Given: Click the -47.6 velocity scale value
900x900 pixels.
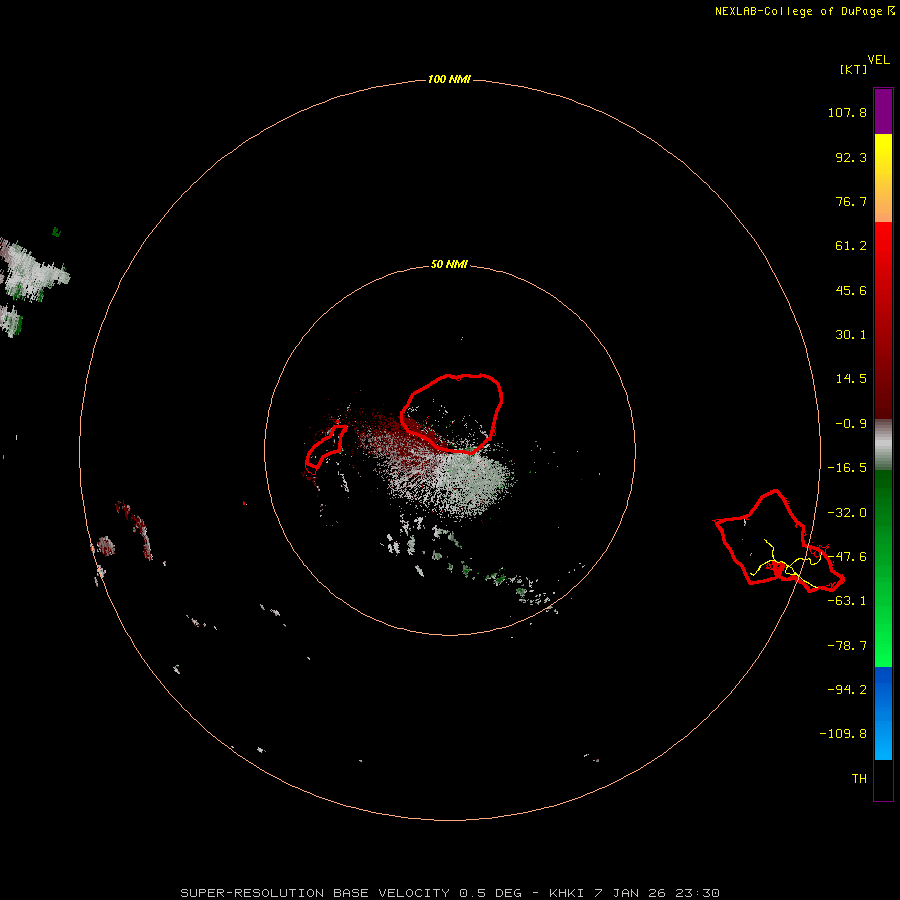Looking at the screenshot, I should pyautogui.click(x=847, y=557).
